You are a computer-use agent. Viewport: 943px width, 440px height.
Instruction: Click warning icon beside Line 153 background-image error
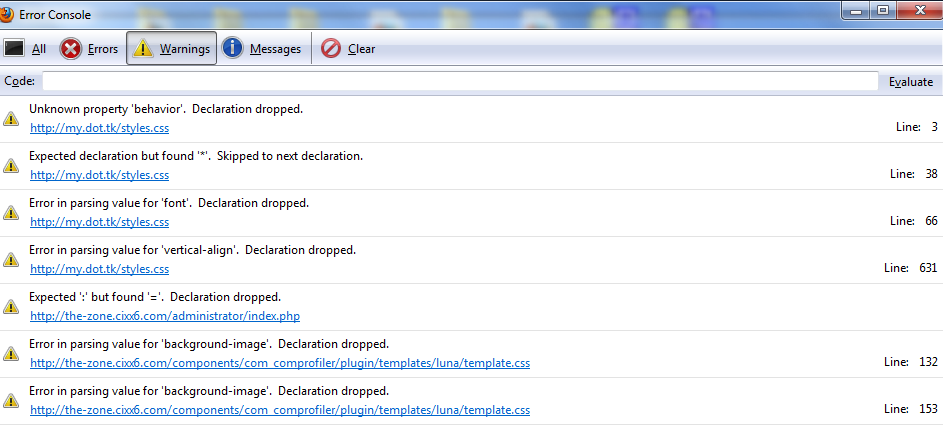pyautogui.click(x=11, y=400)
